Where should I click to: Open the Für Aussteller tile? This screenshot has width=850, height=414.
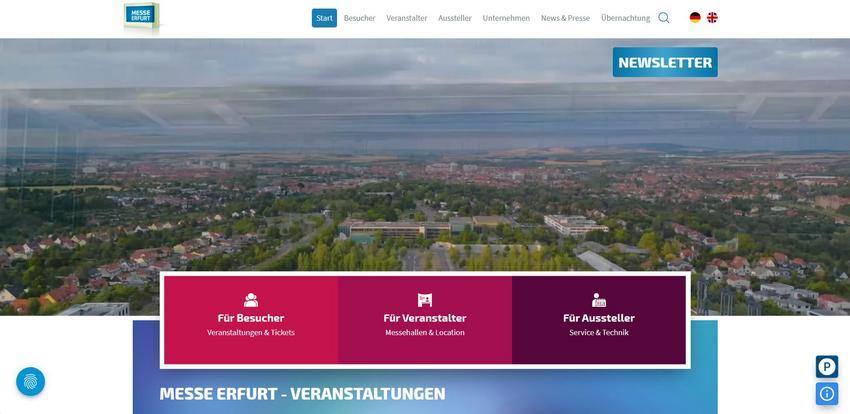(599, 320)
